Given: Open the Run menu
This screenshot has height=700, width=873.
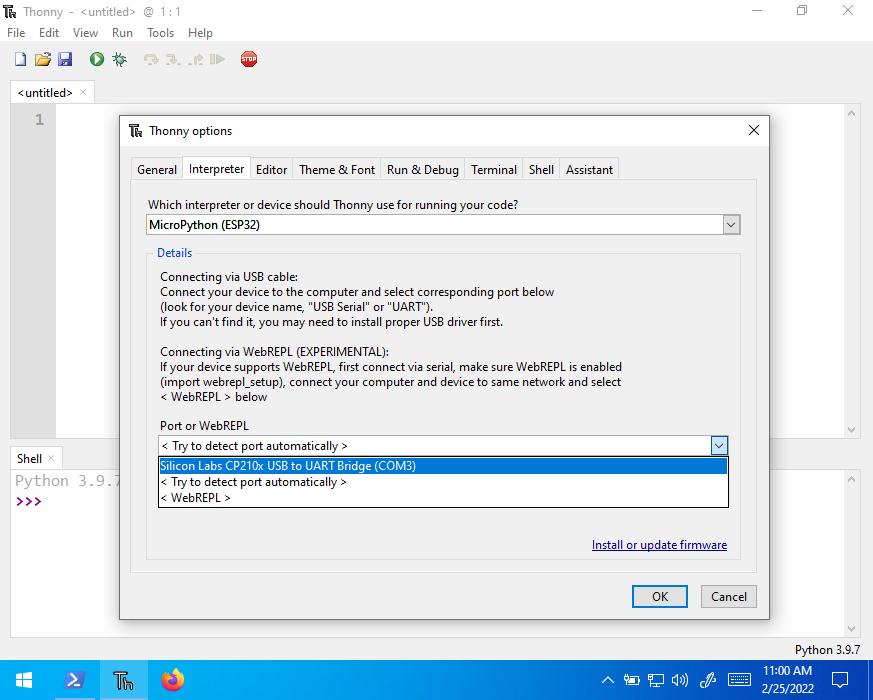Looking at the screenshot, I should [122, 33].
